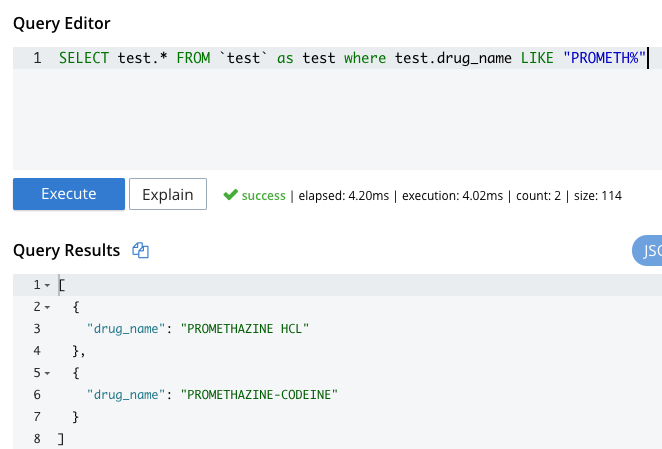Collapse the first object at line 2

[x=47, y=306]
